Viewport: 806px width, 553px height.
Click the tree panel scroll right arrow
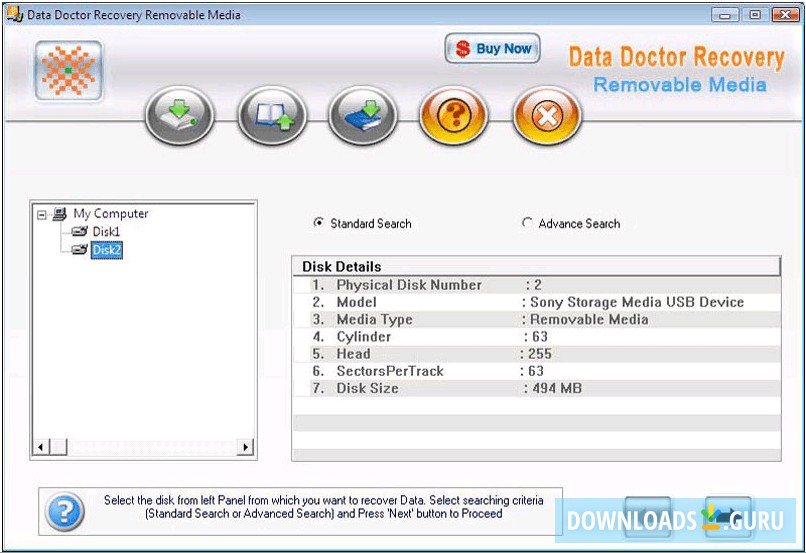coord(245,447)
